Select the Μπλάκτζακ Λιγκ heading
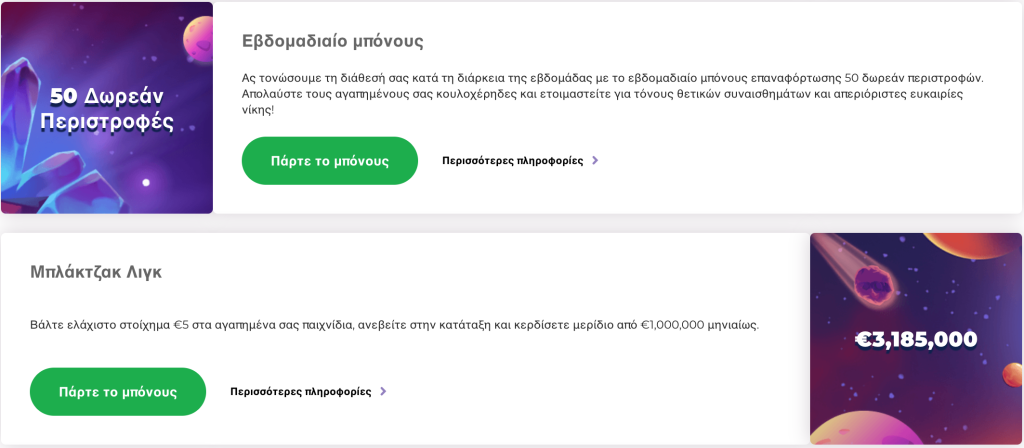Image resolution: width=1024 pixels, height=448 pixels. [96, 272]
